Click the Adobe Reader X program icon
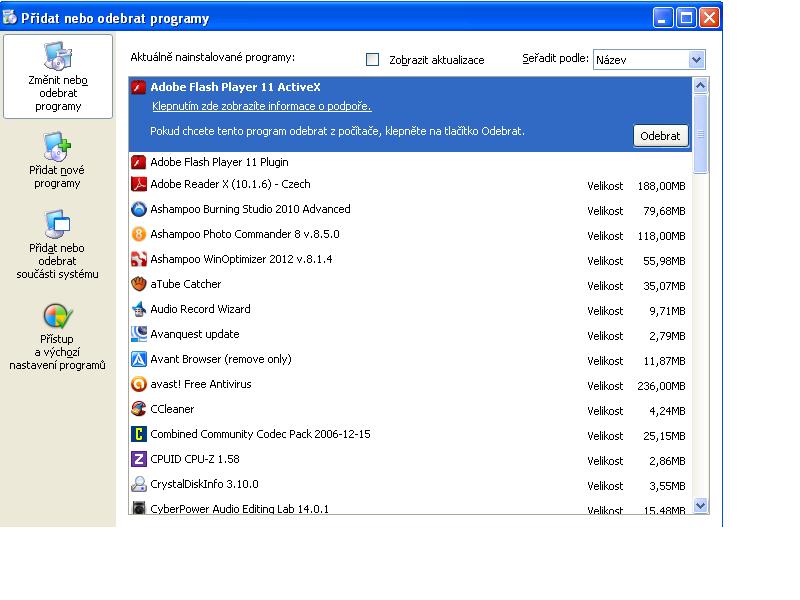This screenshot has height=600, width=800. [140, 184]
